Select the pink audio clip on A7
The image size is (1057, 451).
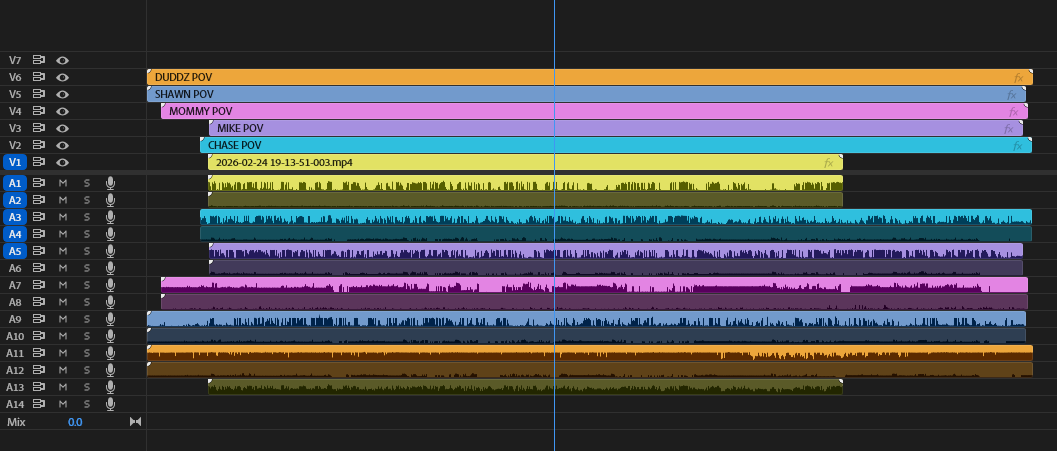pyautogui.click(x=595, y=285)
